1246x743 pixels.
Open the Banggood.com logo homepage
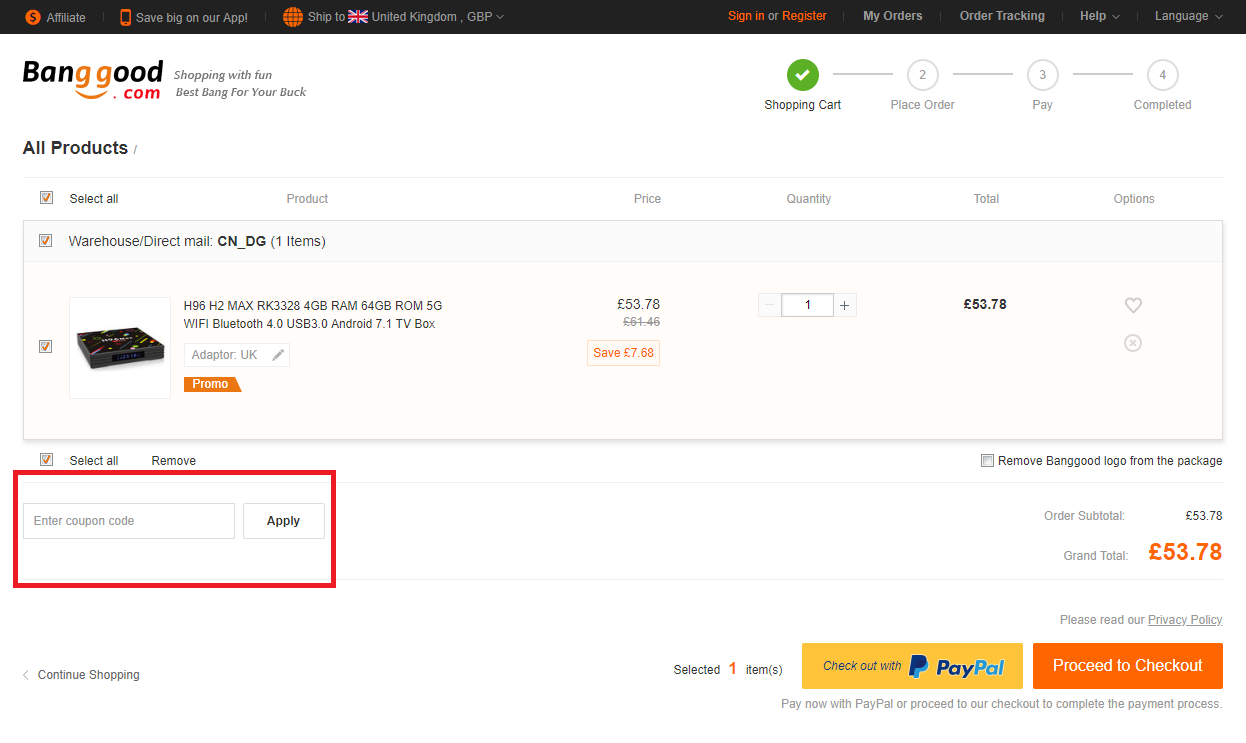(x=93, y=79)
